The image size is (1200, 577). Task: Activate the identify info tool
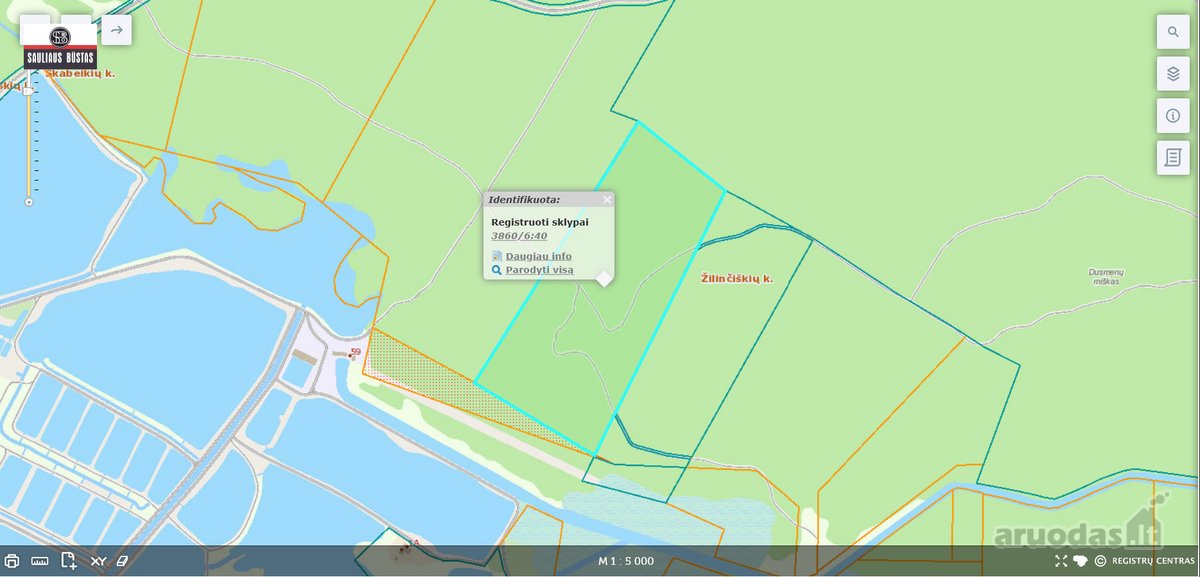click(x=1173, y=115)
